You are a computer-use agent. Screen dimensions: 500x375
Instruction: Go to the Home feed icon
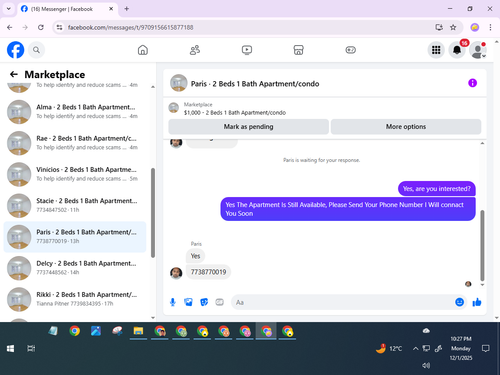click(143, 50)
